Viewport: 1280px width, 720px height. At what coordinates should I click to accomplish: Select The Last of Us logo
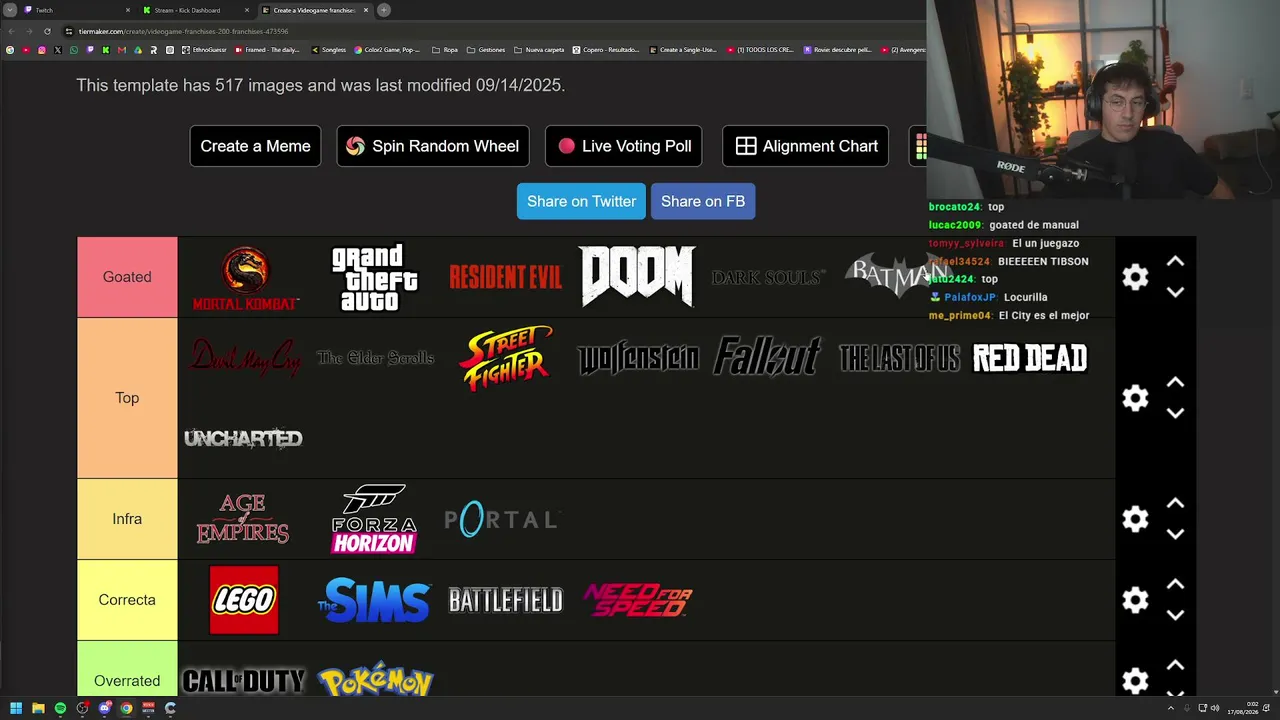coord(899,358)
